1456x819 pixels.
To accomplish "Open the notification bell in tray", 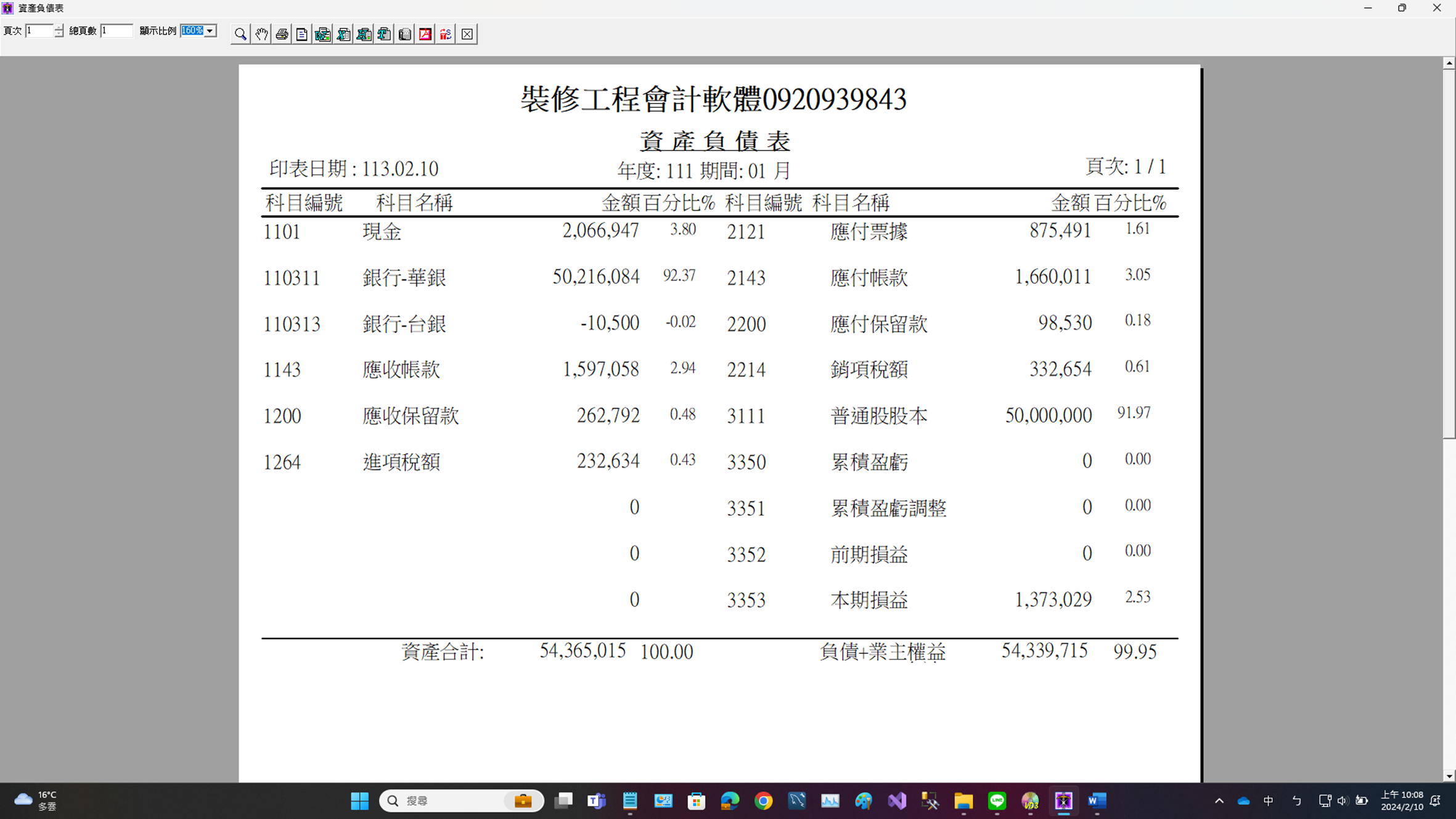I will point(1436,801).
